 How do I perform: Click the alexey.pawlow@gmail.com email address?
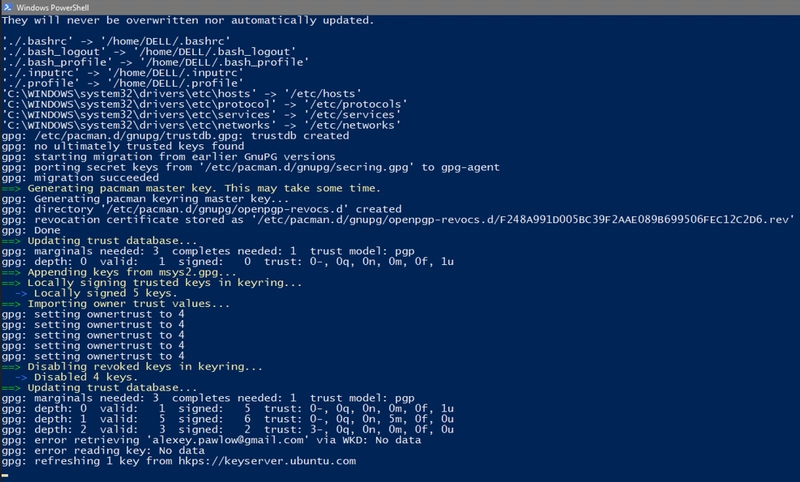pos(228,440)
